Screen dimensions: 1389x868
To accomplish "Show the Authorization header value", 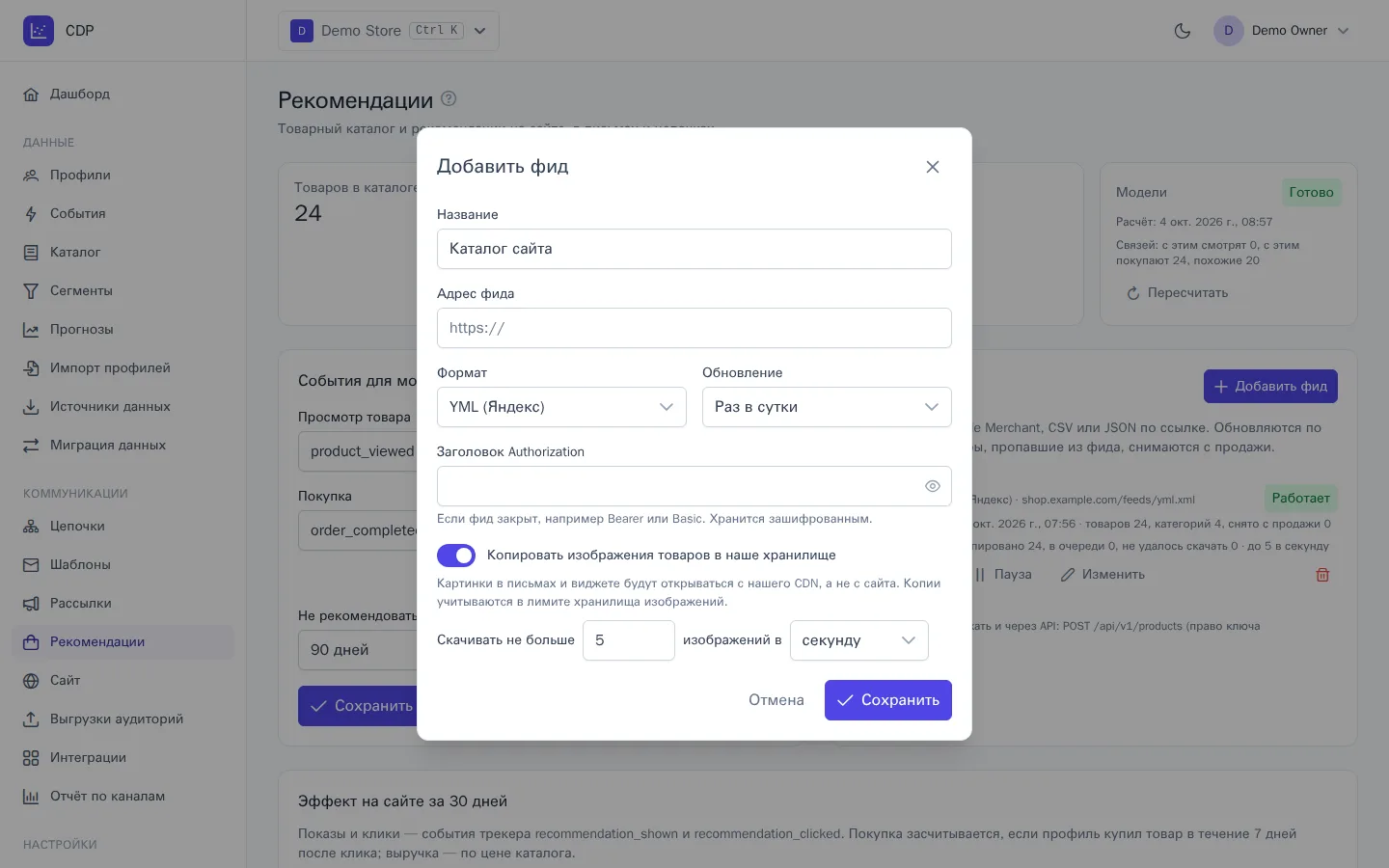I will tap(933, 486).
